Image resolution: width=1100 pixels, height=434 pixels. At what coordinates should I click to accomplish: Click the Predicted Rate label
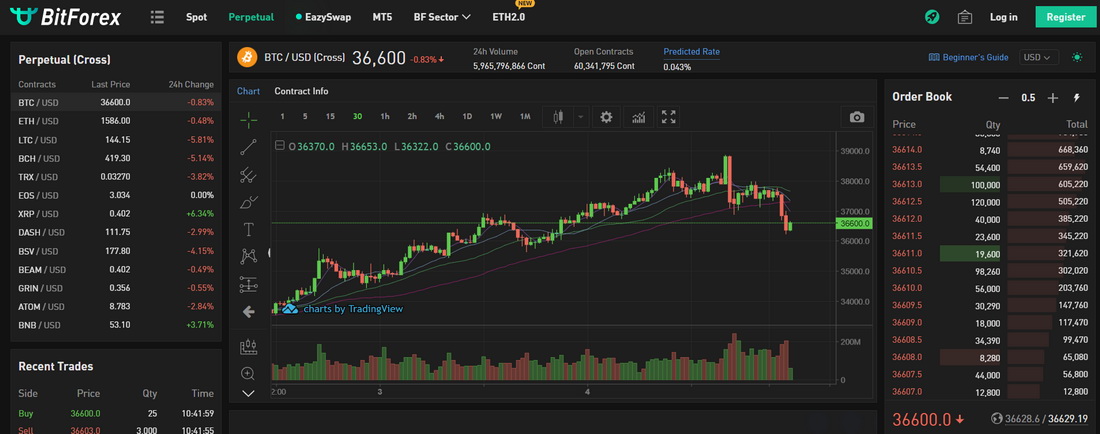[691, 52]
